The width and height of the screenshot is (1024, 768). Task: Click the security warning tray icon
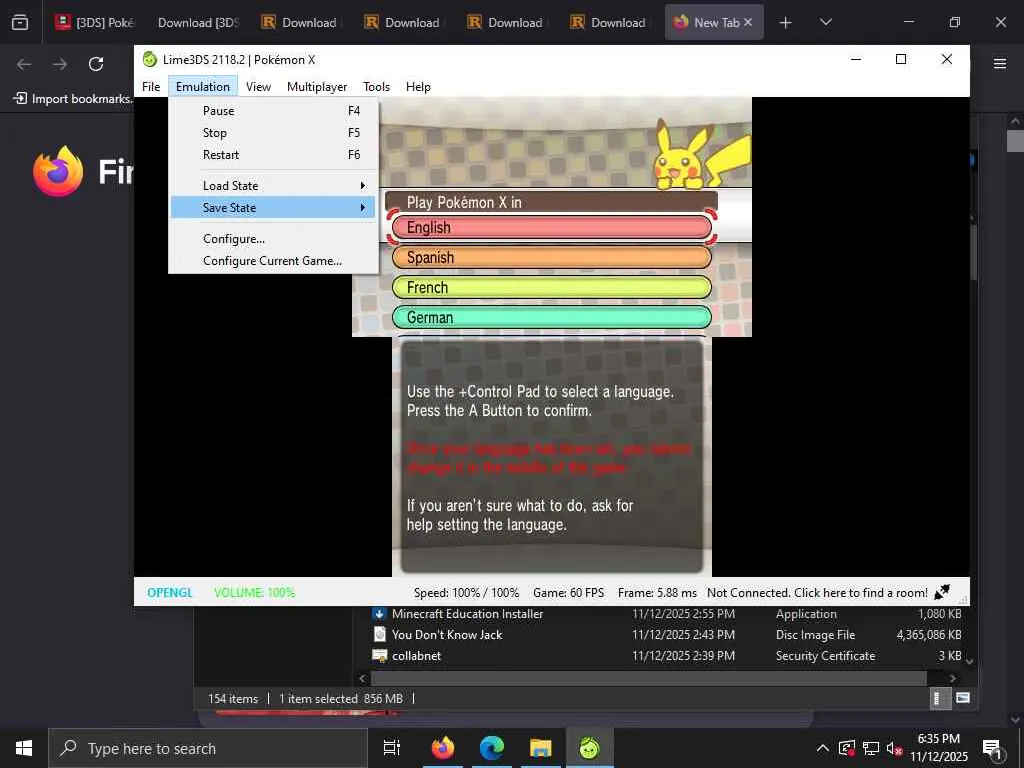[847, 748]
